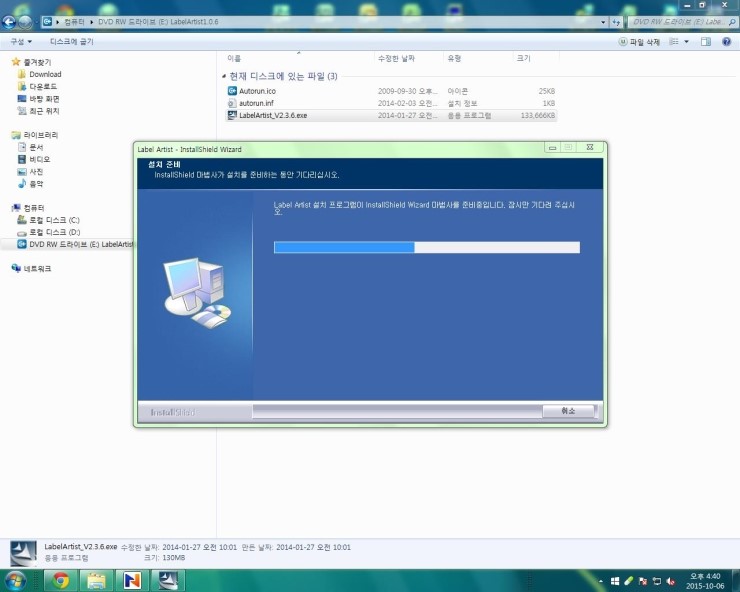The width and height of the screenshot is (740, 592).
Task: Open the file explorer taskbar icon
Action: pos(96,580)
